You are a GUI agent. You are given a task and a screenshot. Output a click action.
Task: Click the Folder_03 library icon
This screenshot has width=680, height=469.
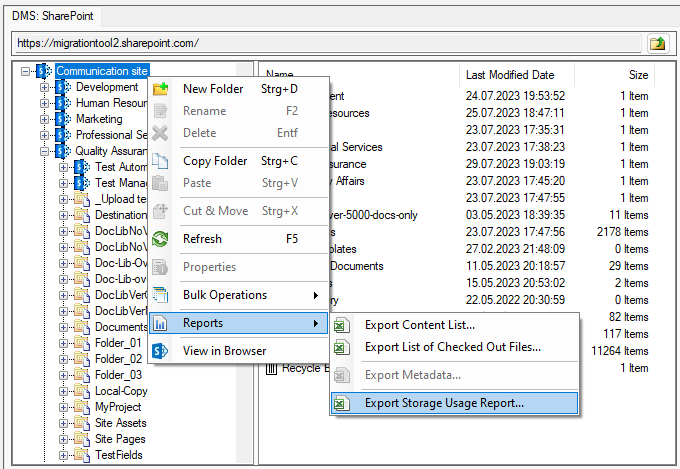coord(82,375)
